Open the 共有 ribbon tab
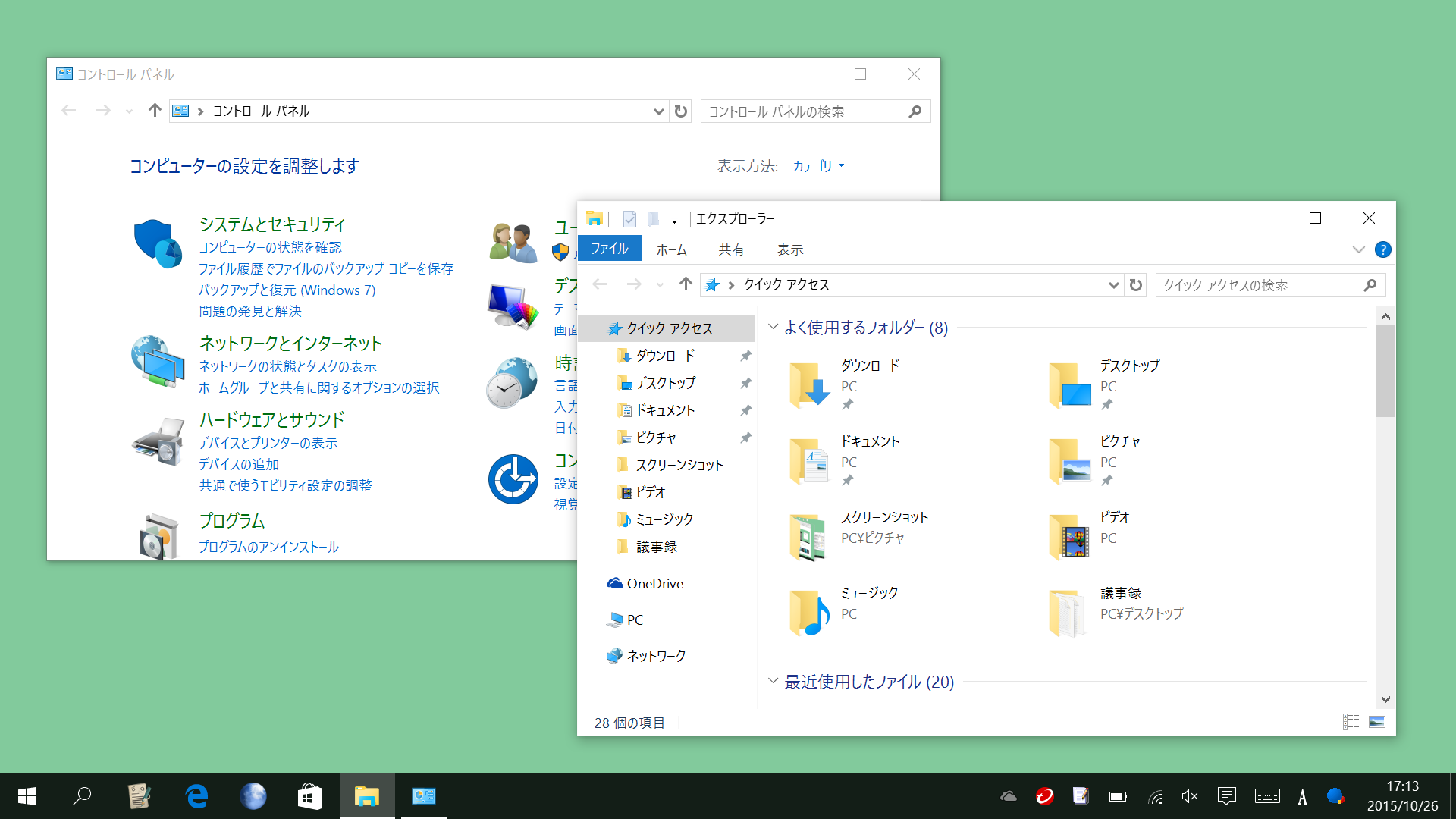1456x819 pixels. (x=731, y=249)
